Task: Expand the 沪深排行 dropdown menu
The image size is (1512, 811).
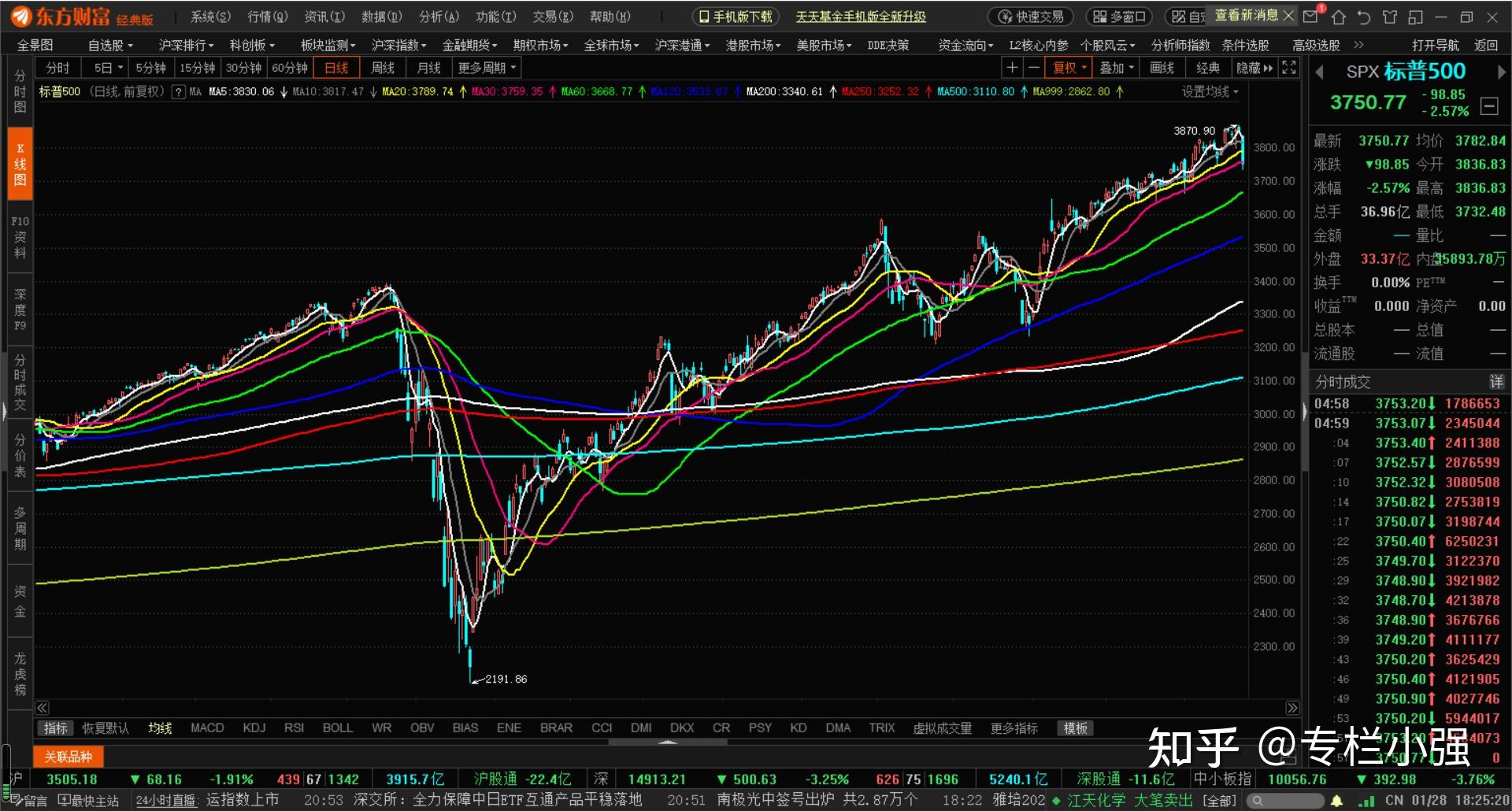Action: pos(186,46)
